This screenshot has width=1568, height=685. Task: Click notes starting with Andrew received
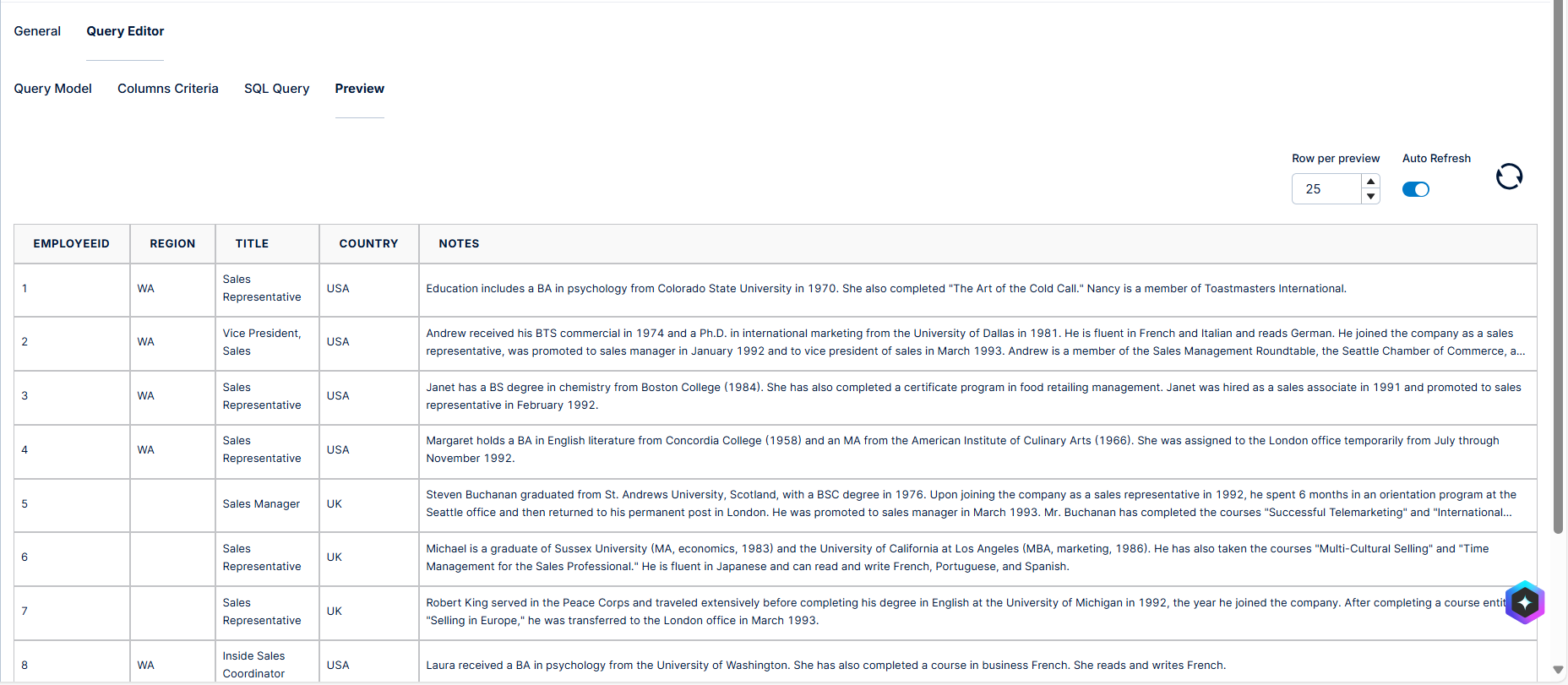(977, 342)
